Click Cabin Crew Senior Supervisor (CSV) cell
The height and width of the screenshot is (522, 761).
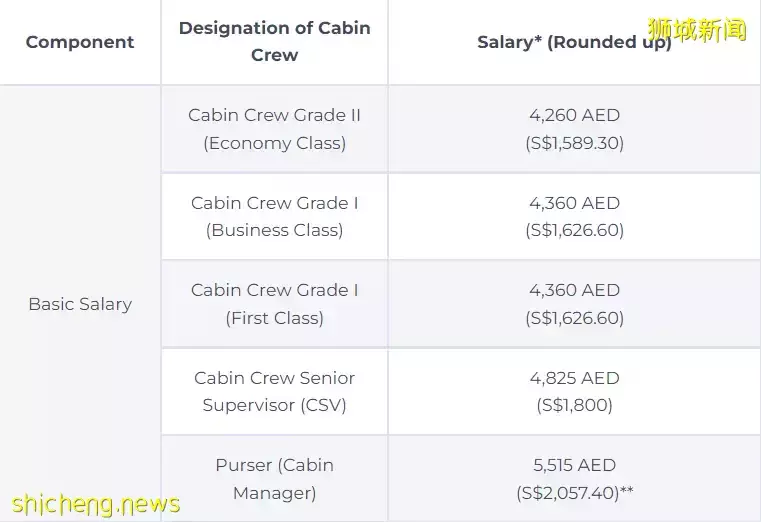[274, 391]
